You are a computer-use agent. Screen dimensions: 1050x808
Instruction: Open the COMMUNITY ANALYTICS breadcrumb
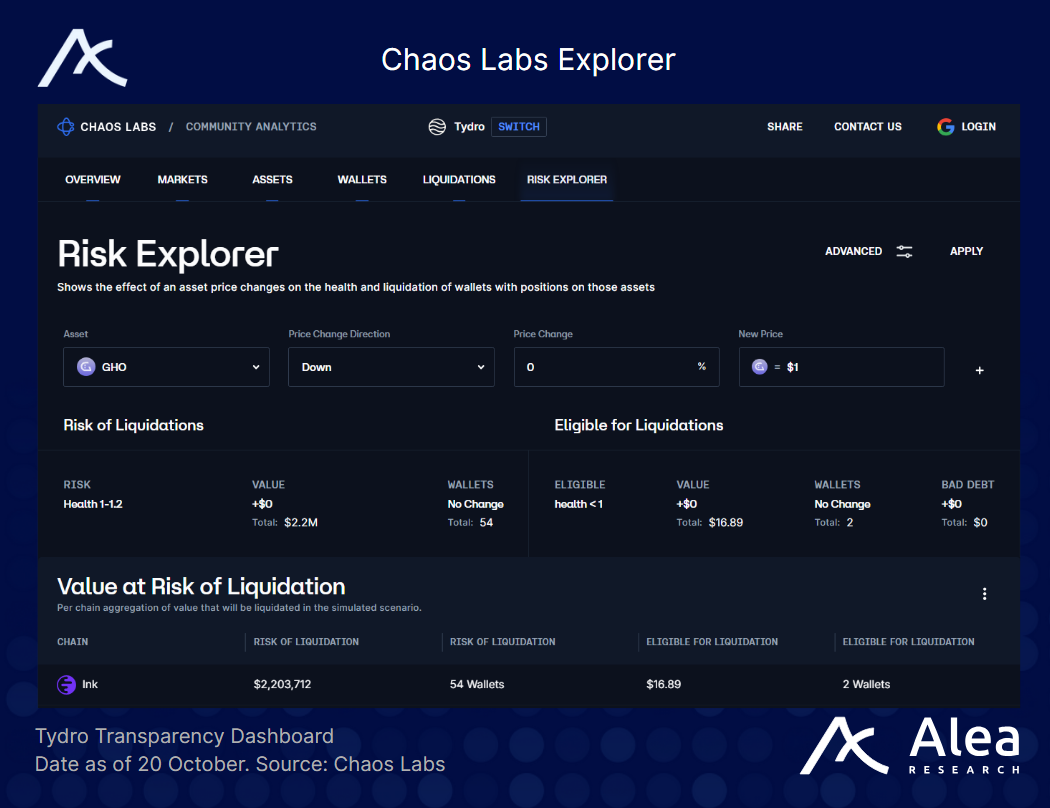pyautogui.click(x=251, y=127)
